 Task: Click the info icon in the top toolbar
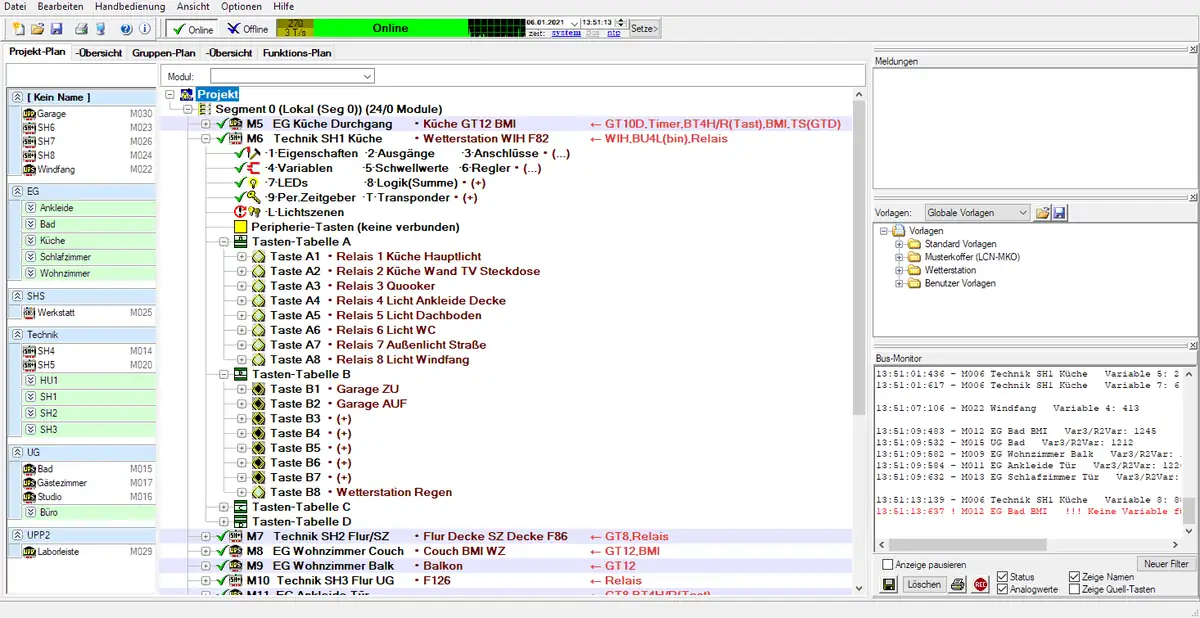pyautogui.click(x=145, y=29)
